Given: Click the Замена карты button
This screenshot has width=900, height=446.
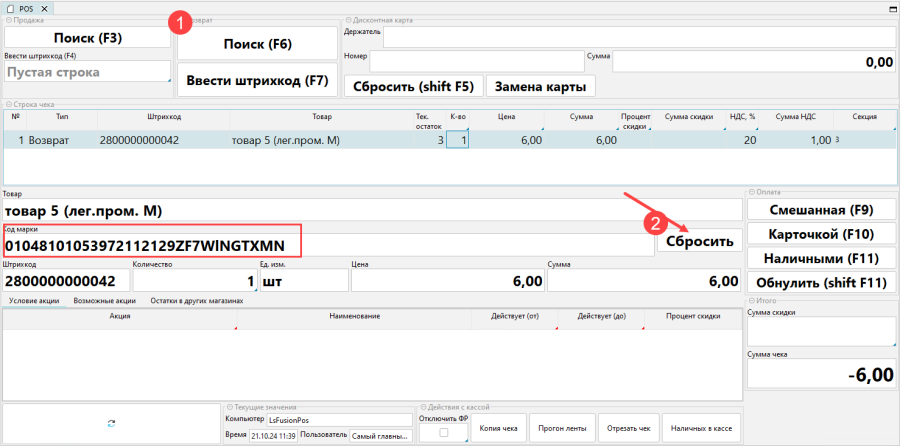Looking at the screenshot, I should coord(540,86).
